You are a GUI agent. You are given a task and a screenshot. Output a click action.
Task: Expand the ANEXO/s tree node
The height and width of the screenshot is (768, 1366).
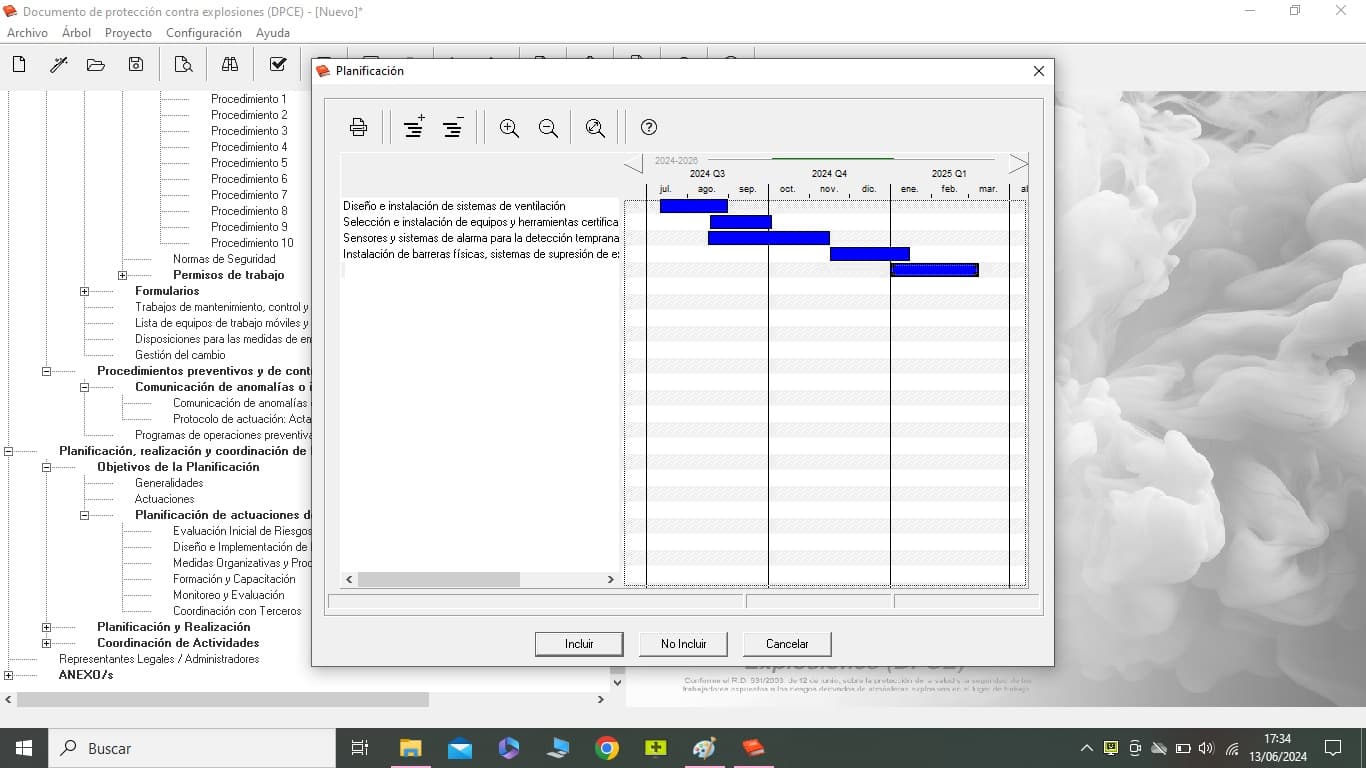click(x=8, y=675)
